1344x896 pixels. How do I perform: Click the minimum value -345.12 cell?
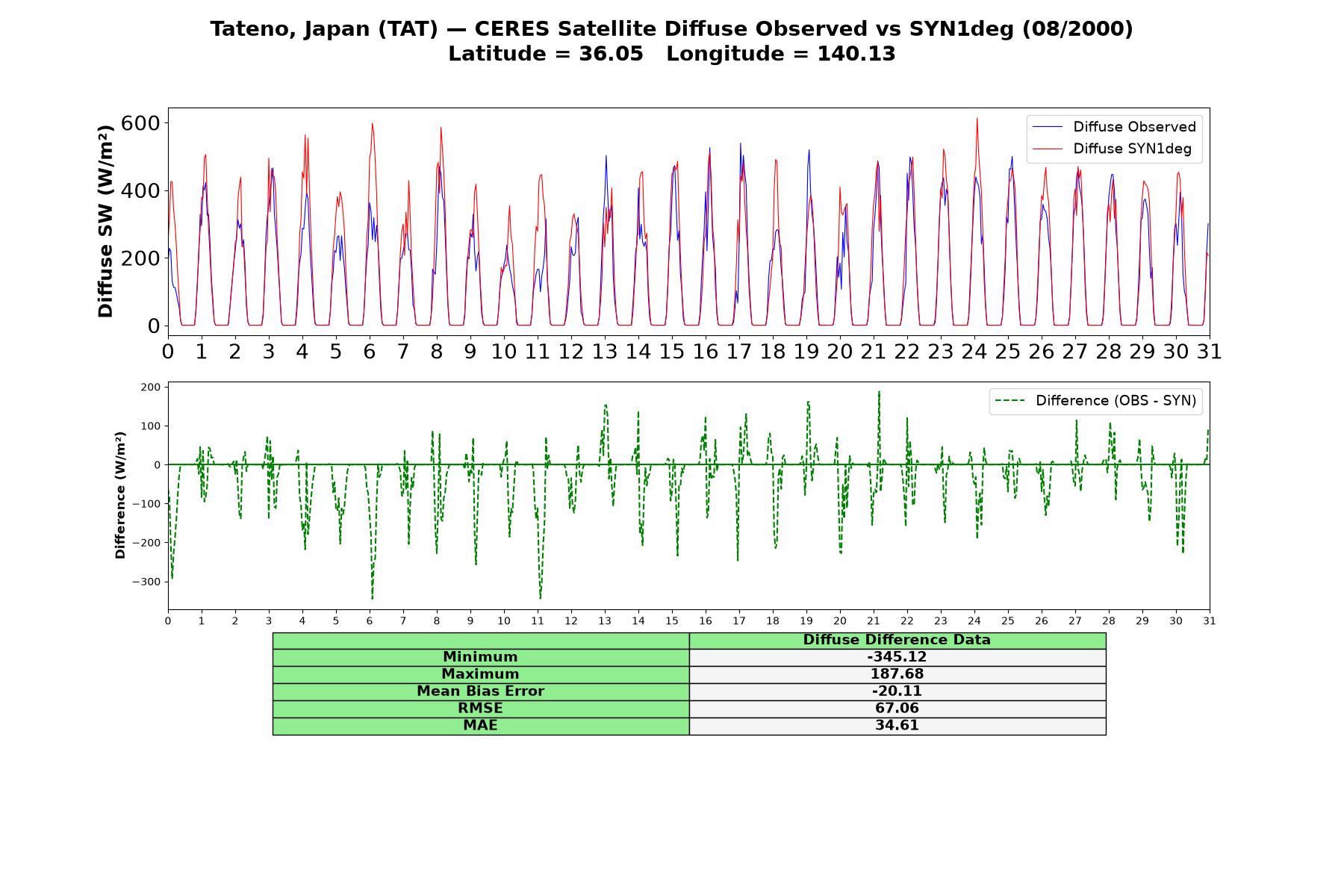pyautogui.click(x=897, y=657)
